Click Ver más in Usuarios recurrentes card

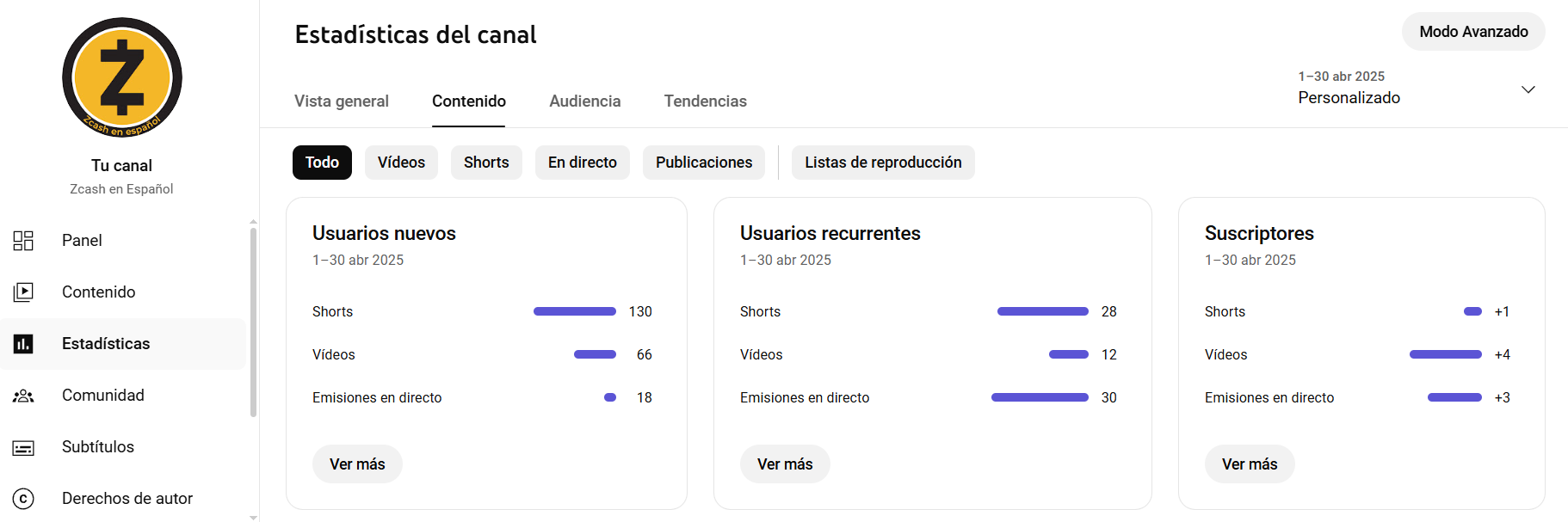click(x=785, y=464)
